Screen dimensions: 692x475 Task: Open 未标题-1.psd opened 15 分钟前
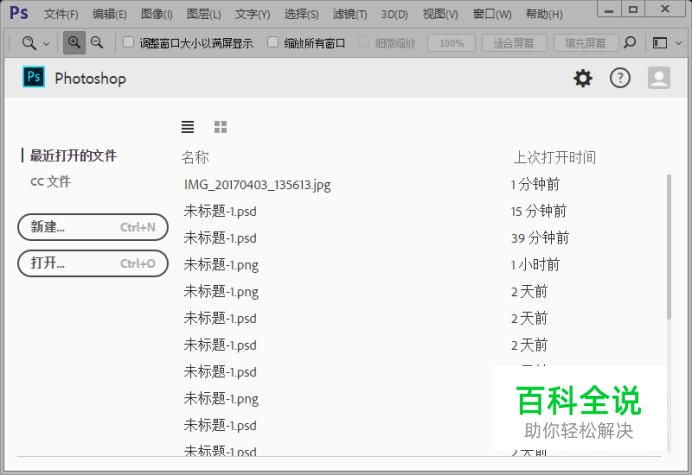[x=220, y=211]
